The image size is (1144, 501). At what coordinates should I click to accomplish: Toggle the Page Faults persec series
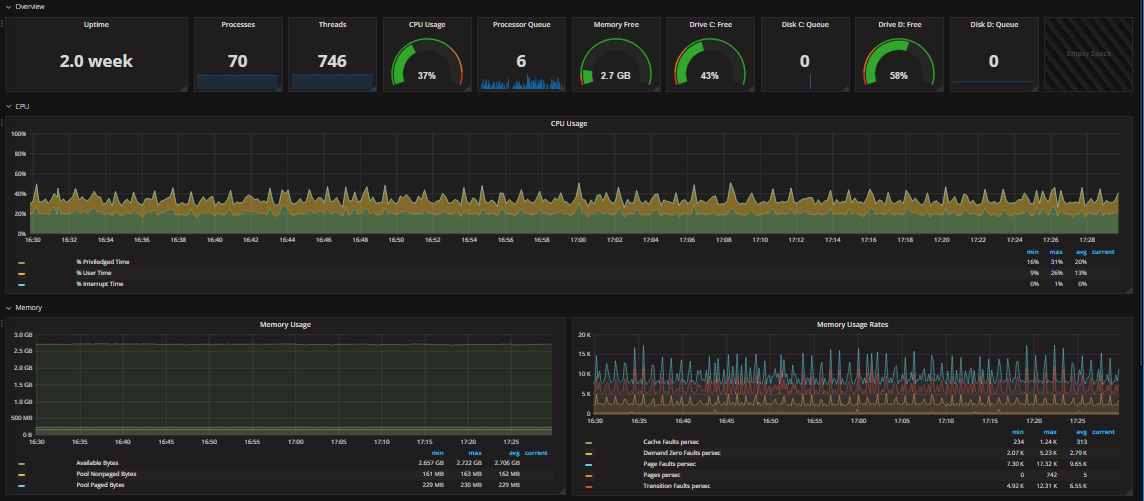(x=669, y=464)
